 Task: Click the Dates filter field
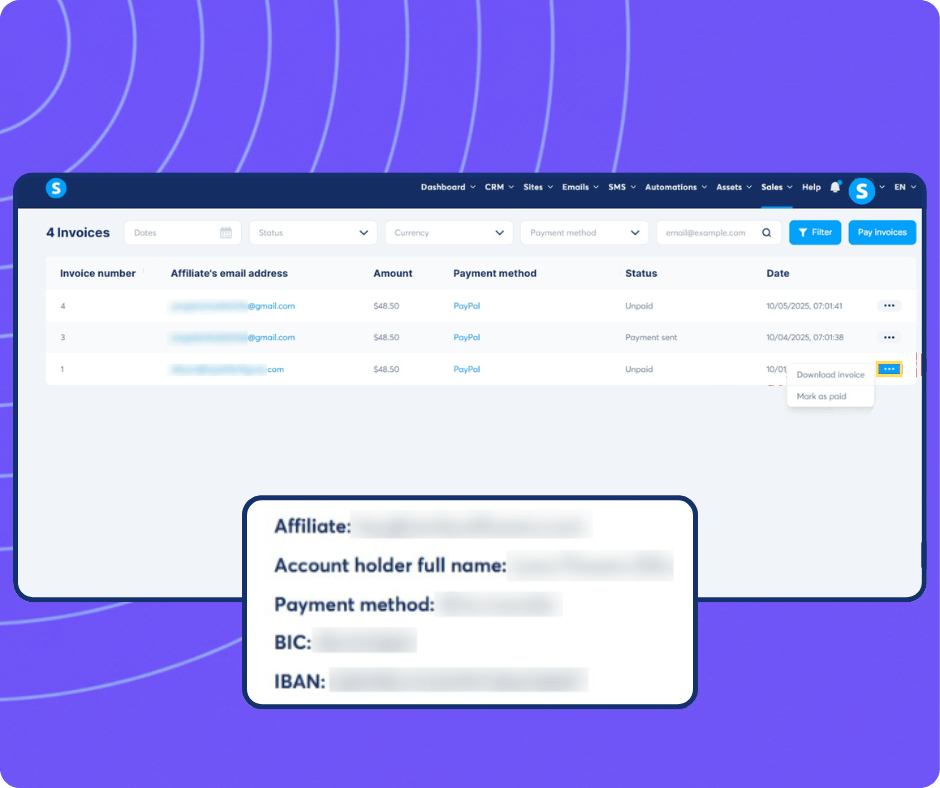click(x=182, y=233)
